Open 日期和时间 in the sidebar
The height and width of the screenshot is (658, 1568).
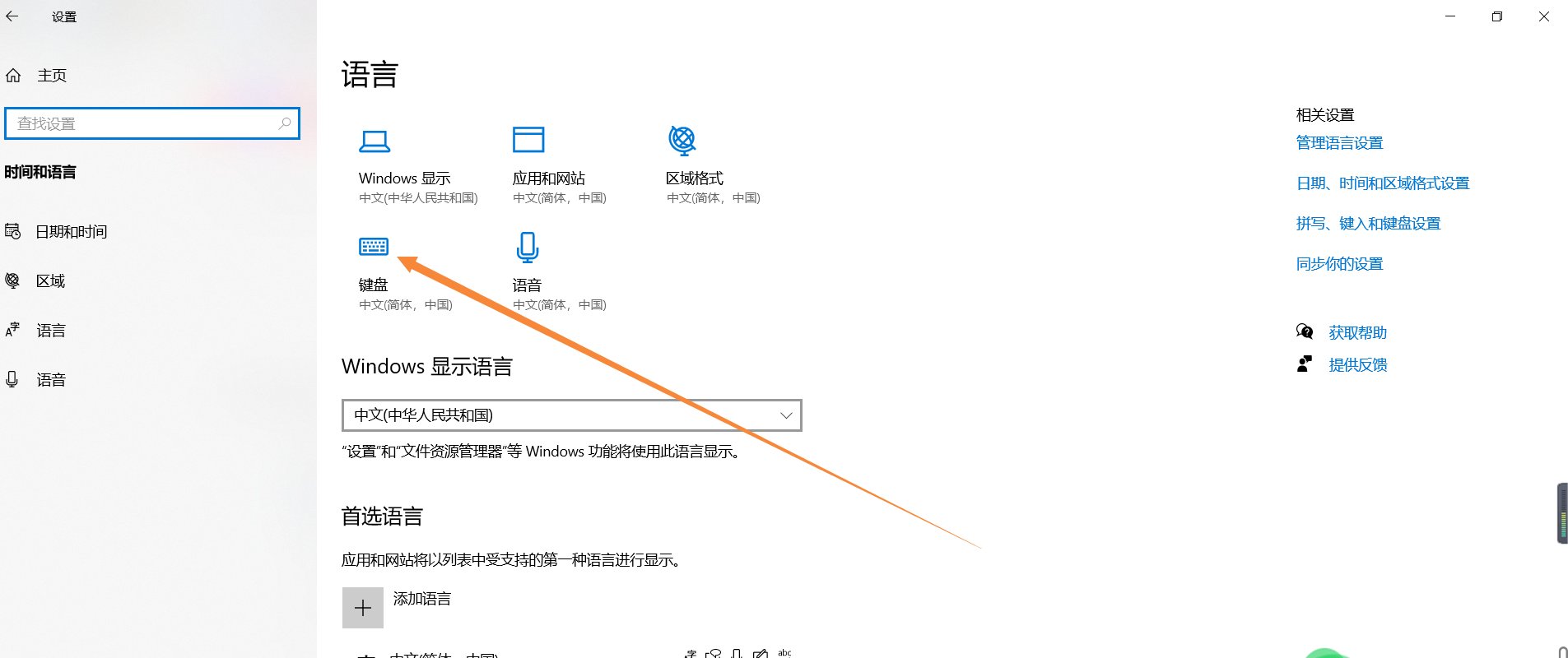pyautogui.click(x=72, y=232)
